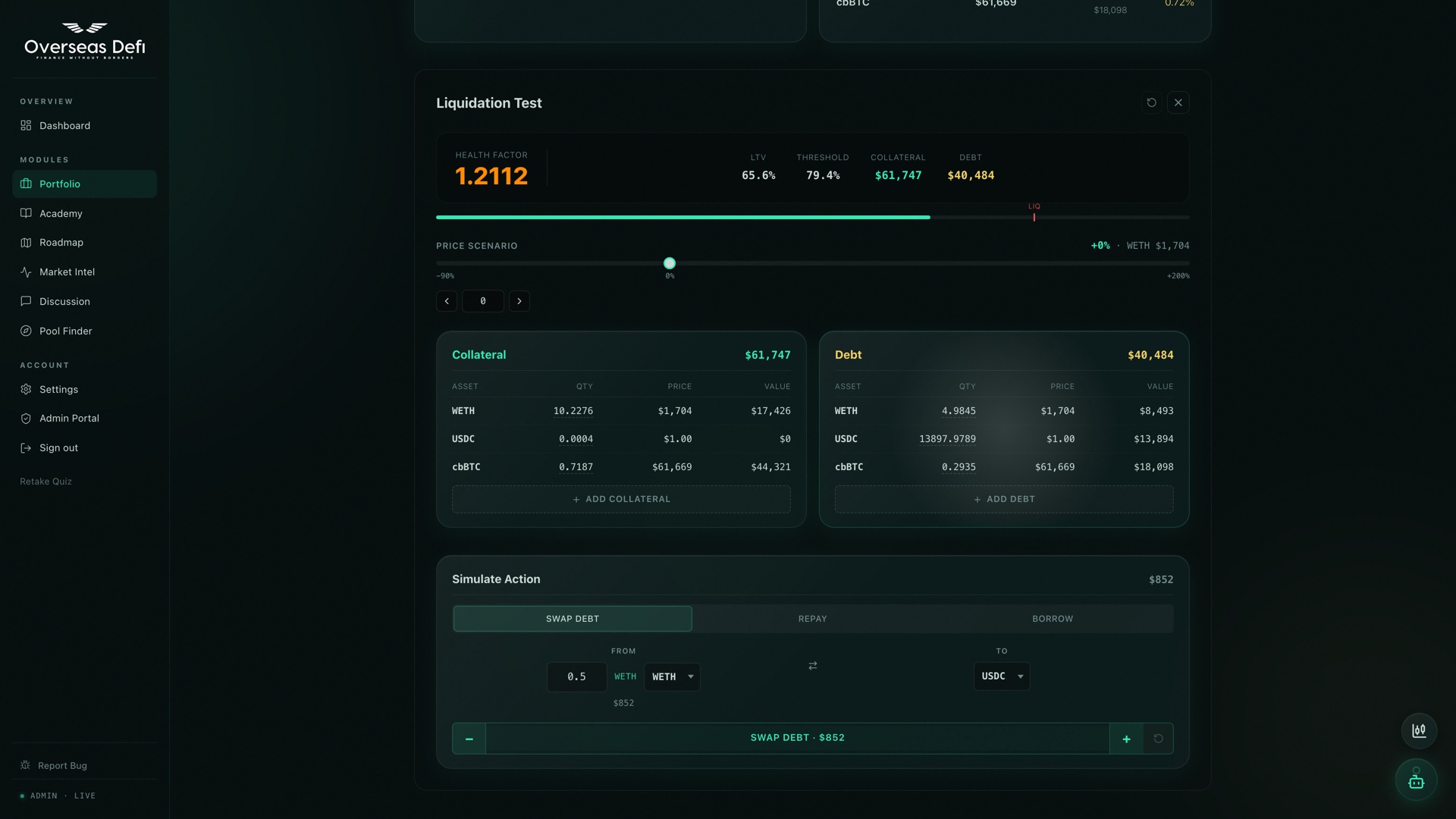Select the Repay tab
The height and width of the screenshot is (819, 1456).
pos(812,619)
